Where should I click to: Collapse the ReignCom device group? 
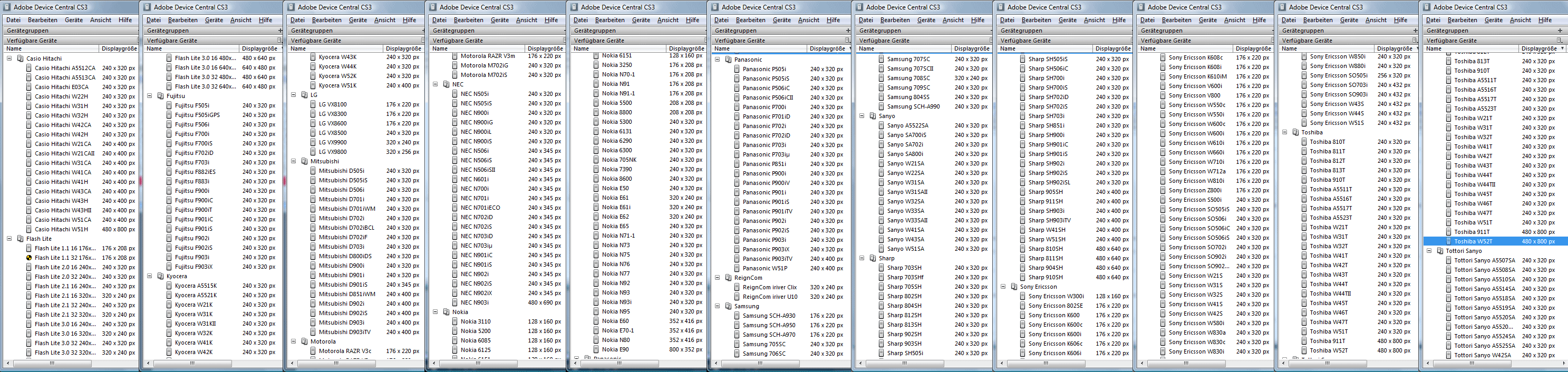[x=717, y=278]
